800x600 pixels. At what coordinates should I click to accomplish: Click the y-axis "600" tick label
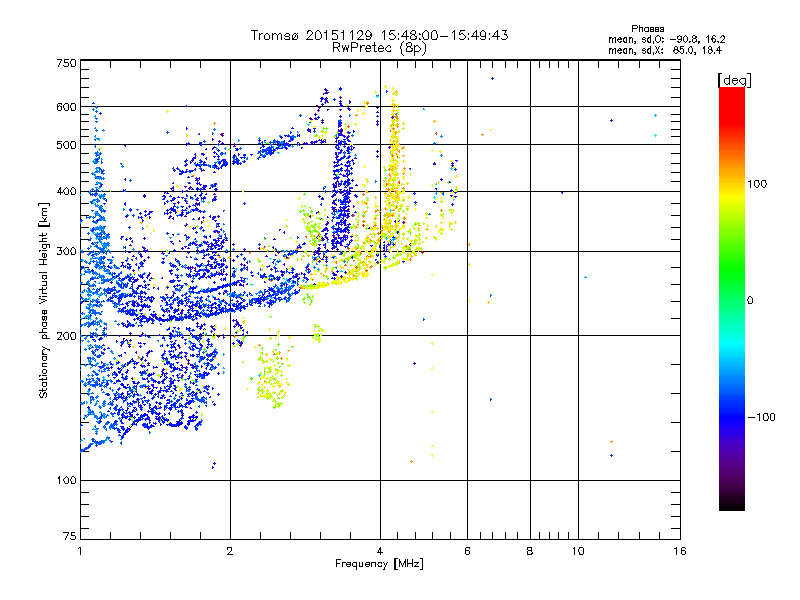66,107
